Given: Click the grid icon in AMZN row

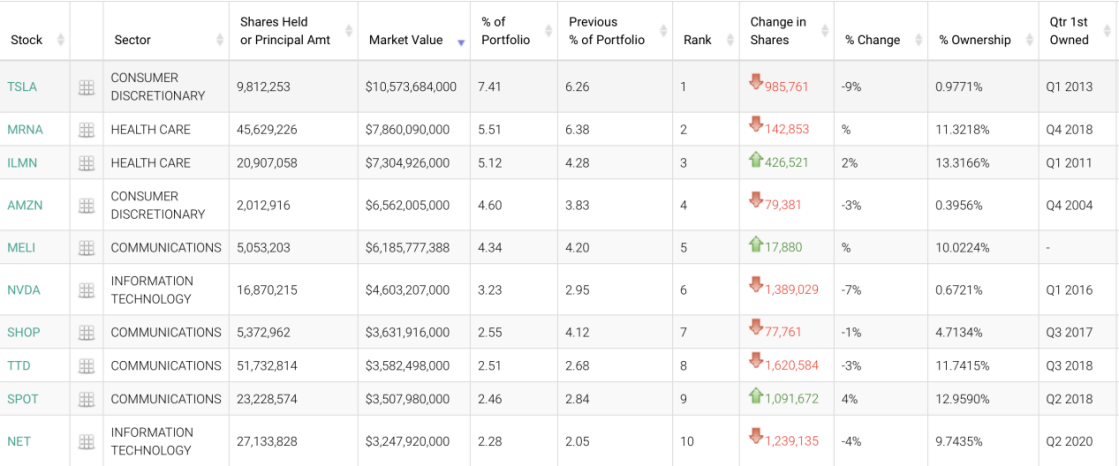Looking at the screenshot, I should (x=86, y=205).
